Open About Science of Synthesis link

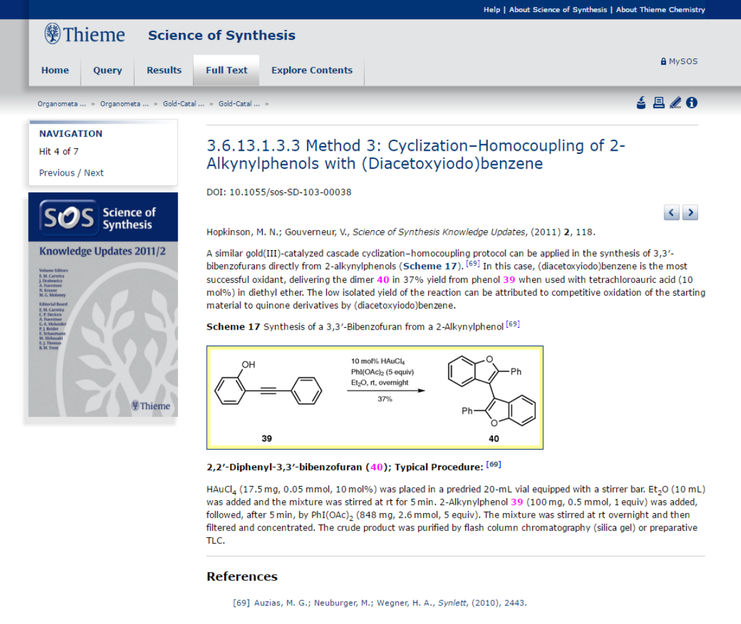tap(558, 9)
